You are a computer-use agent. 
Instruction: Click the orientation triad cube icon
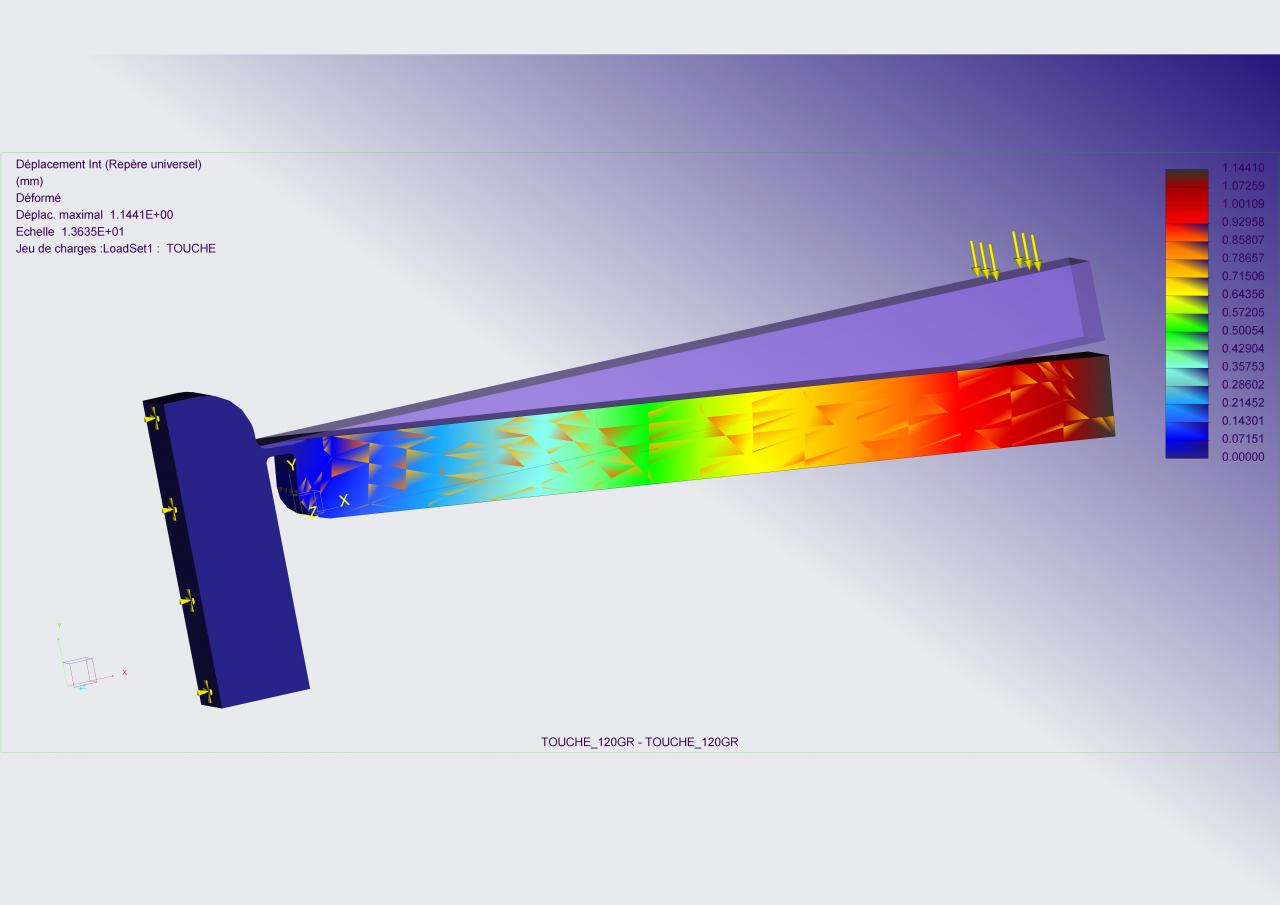tap(79, 671)
